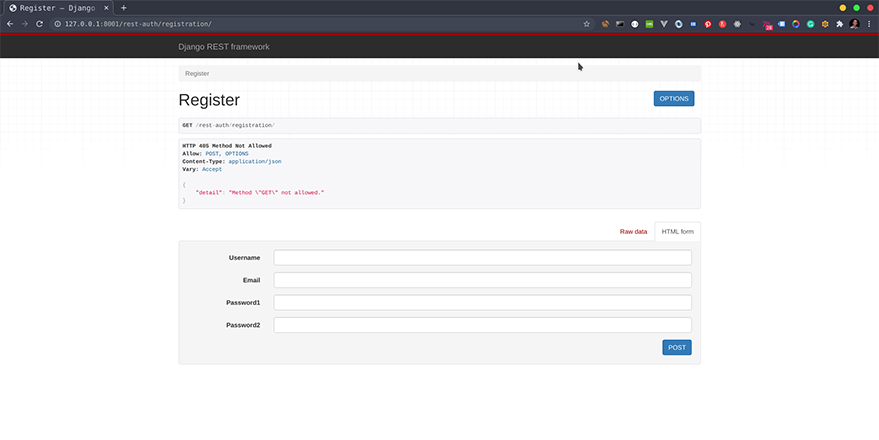Click the OPTIONS button

(674, 99)
